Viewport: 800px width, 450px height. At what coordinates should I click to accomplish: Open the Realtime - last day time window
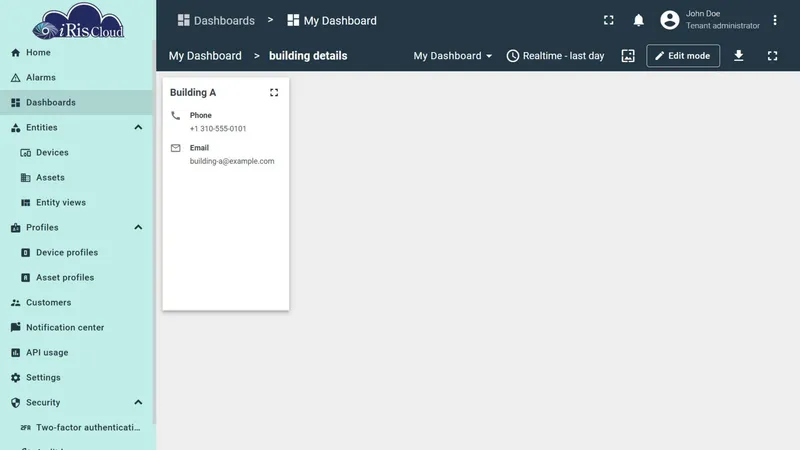[x=555, y=56]
